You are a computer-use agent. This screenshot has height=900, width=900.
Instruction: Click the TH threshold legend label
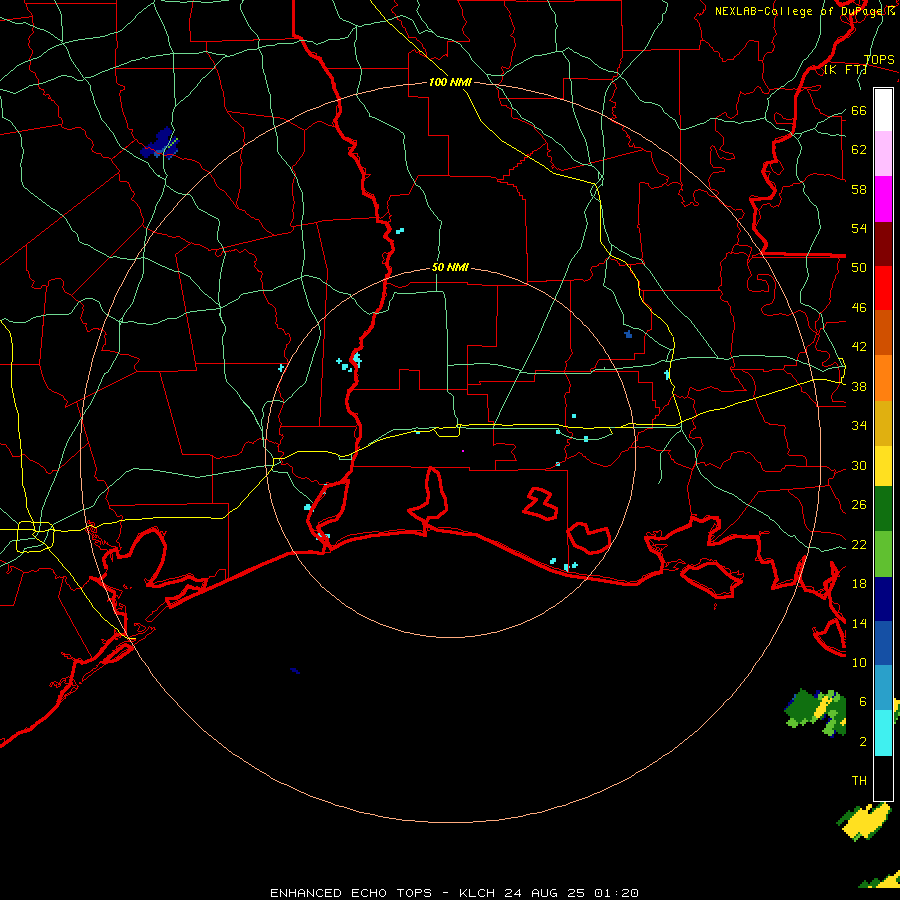[x=859, y=781]
